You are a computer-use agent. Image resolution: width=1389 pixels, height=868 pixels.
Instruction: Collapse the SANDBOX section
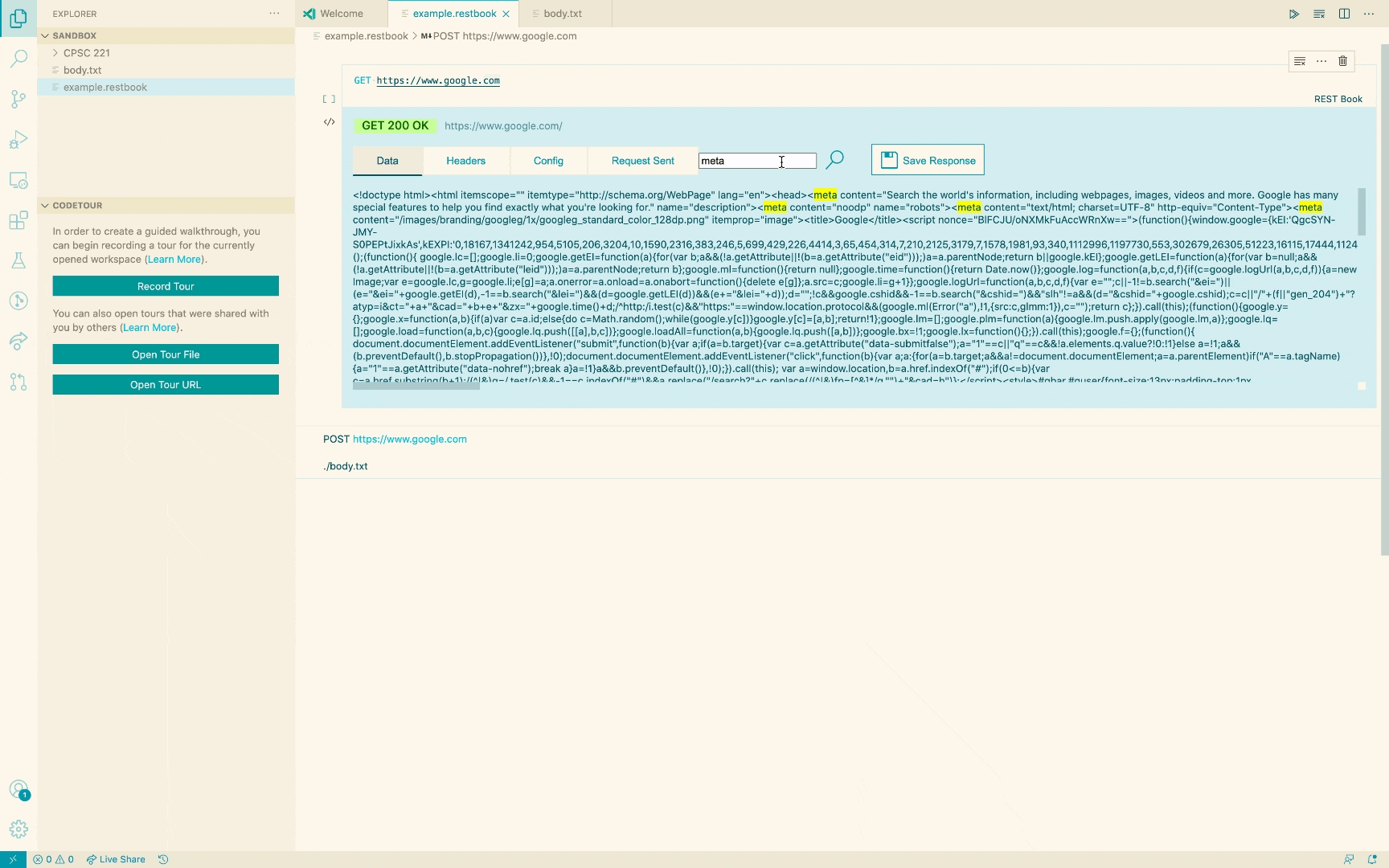click(x=74, y=35)
